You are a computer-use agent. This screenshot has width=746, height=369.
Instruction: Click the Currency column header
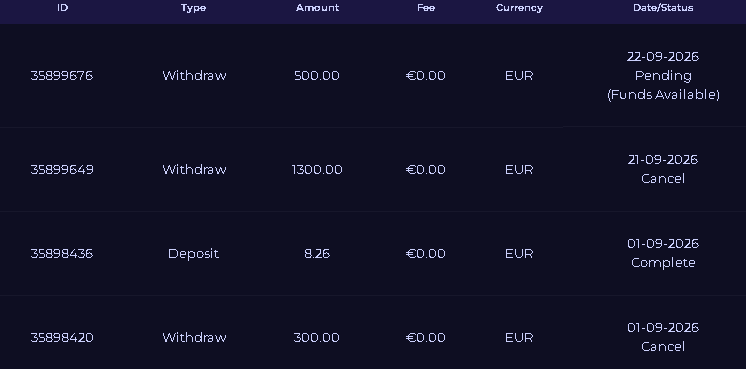coord(519,8)
